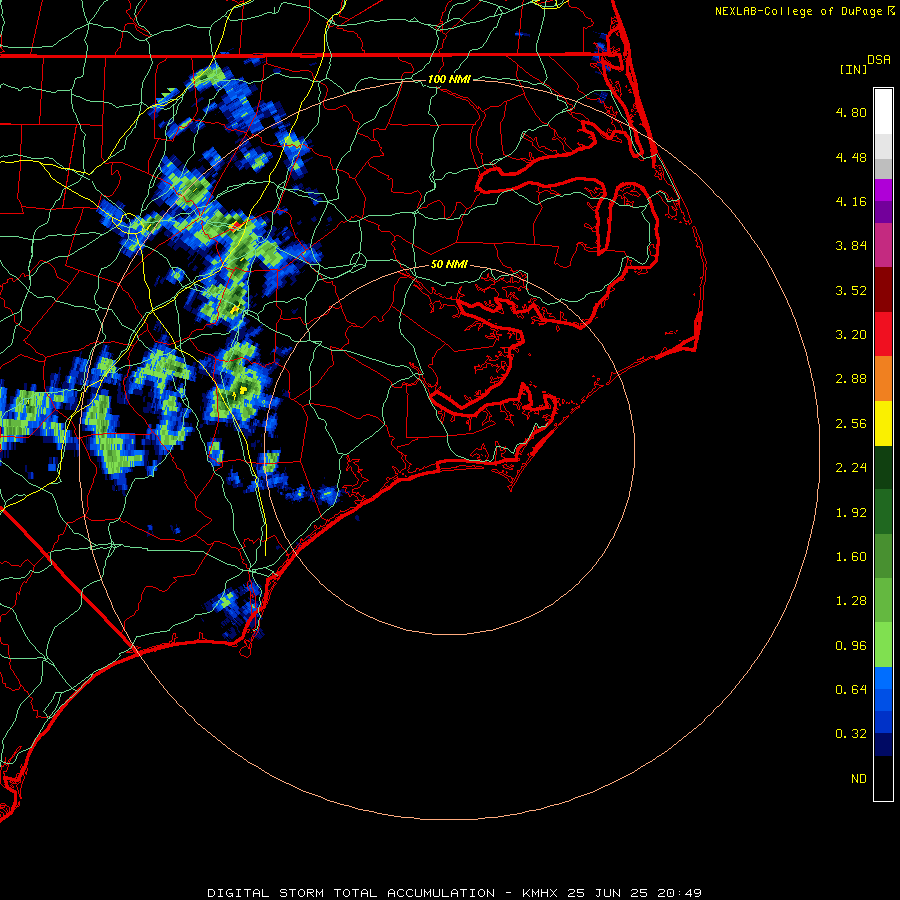
Task: Click the 0.32 legend value
Action: point(851,734)
